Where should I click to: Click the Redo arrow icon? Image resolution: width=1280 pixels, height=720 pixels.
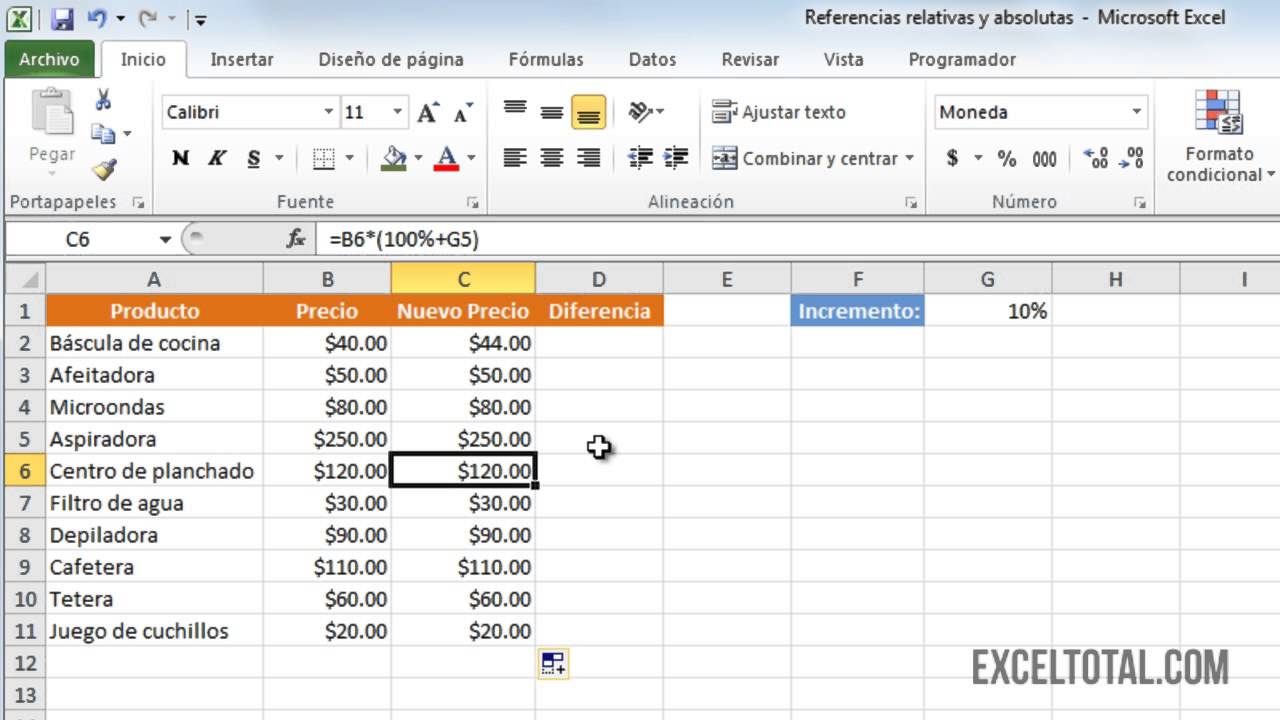147,18
